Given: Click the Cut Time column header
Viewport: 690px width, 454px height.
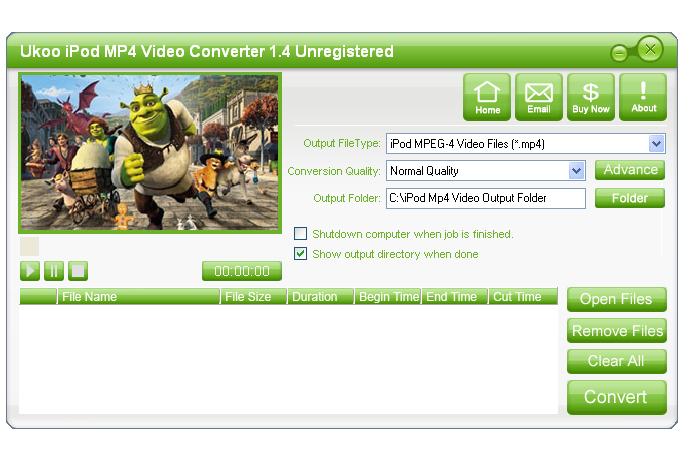Looking at the screenshot, I should tap(523, 297).
